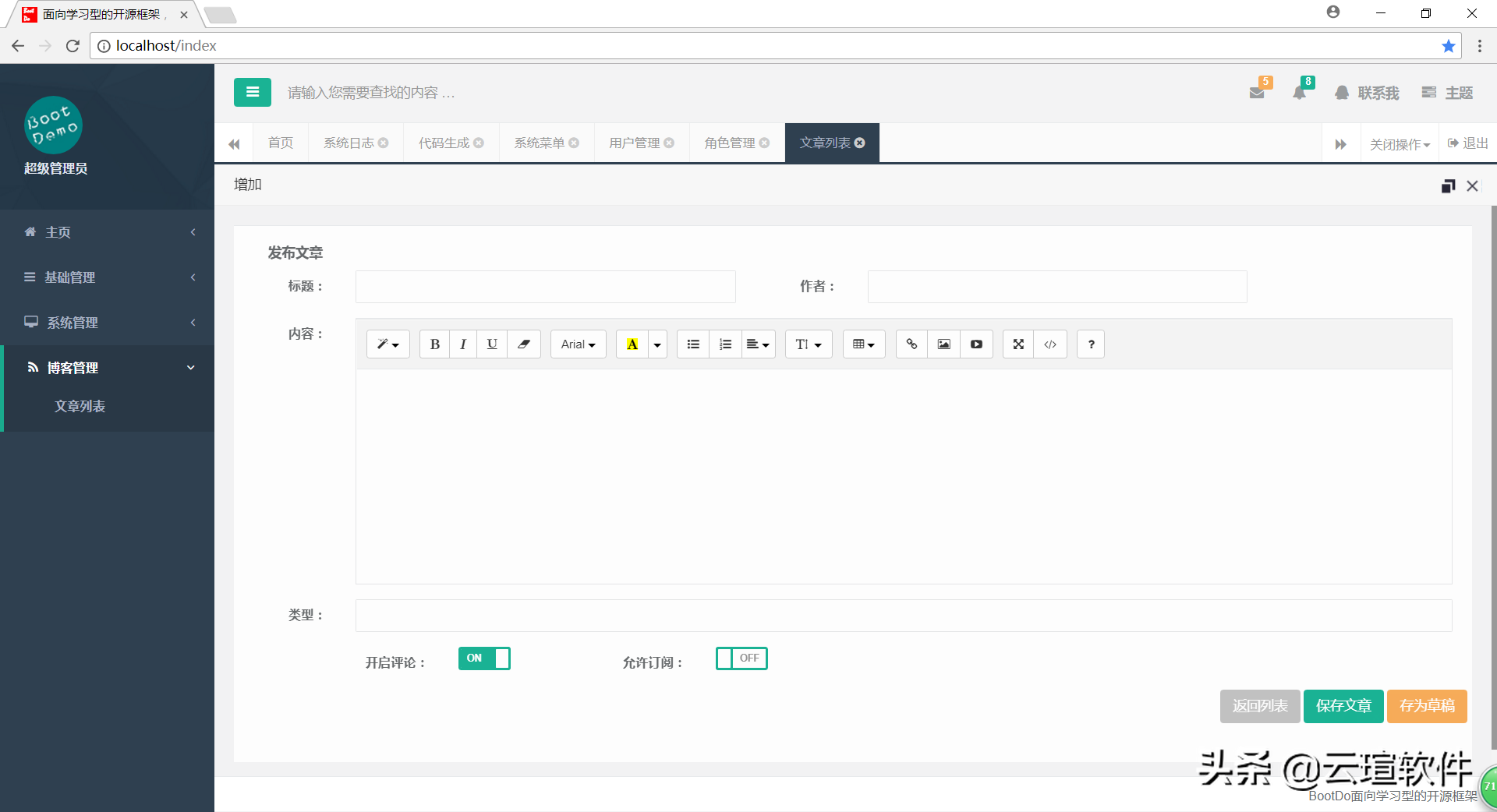This screenshot has height=812, width=1497.
Task: Open the magic wand style dropdown
Action: tap(388, 344)
